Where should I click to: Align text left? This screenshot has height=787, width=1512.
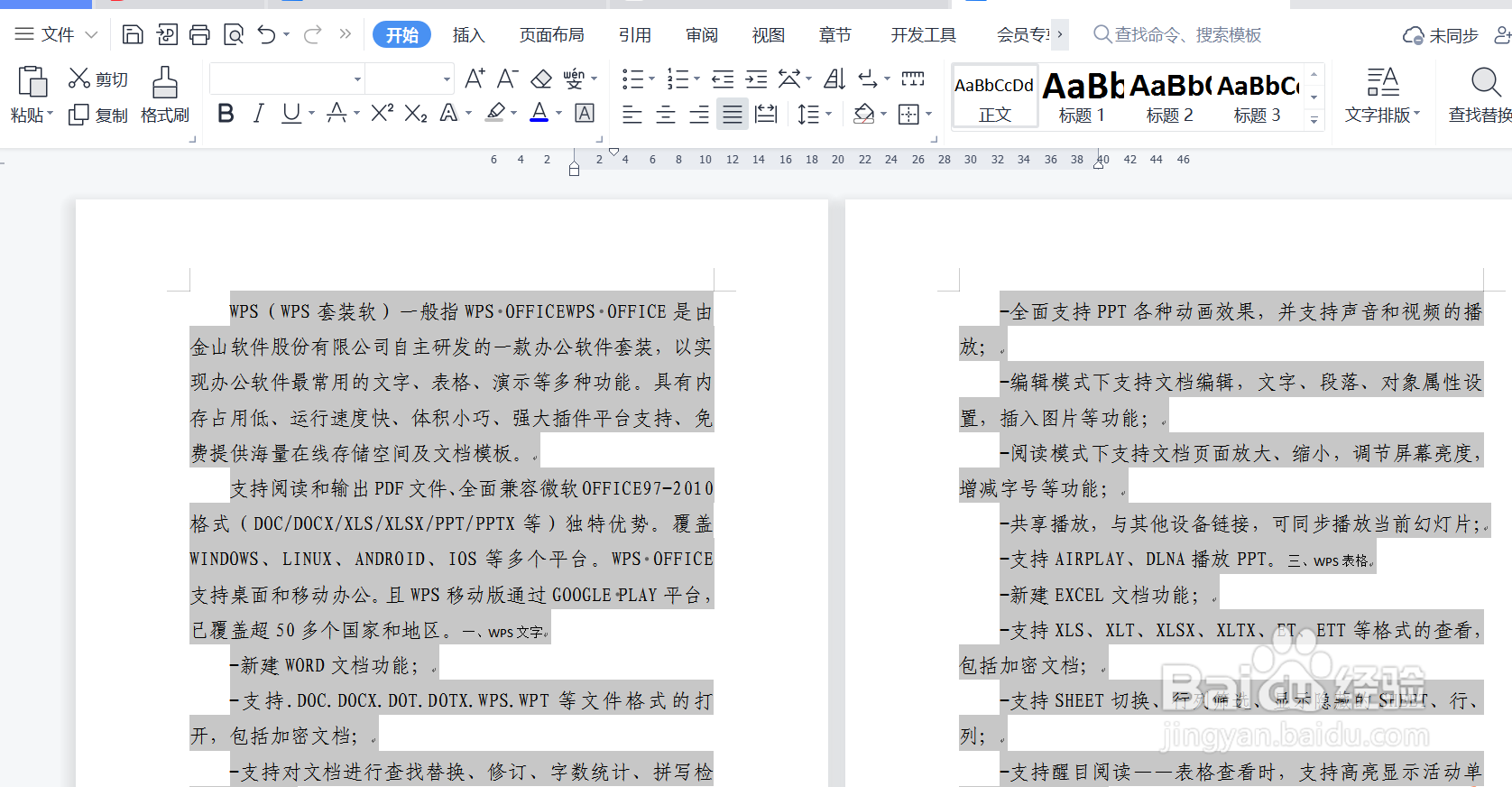(x=632, y=114)
